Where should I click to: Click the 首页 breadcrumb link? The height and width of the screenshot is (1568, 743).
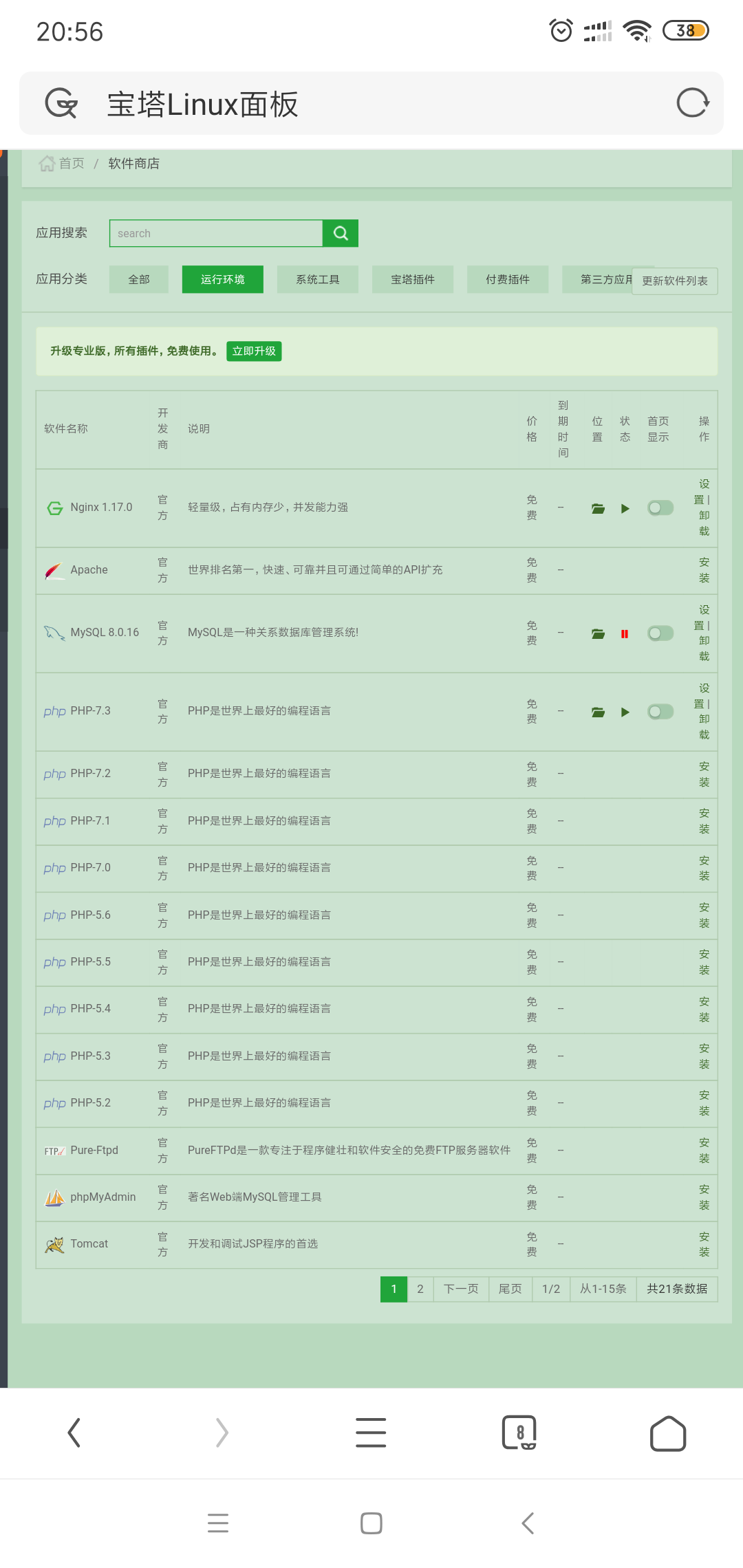(x=72, y=164)
